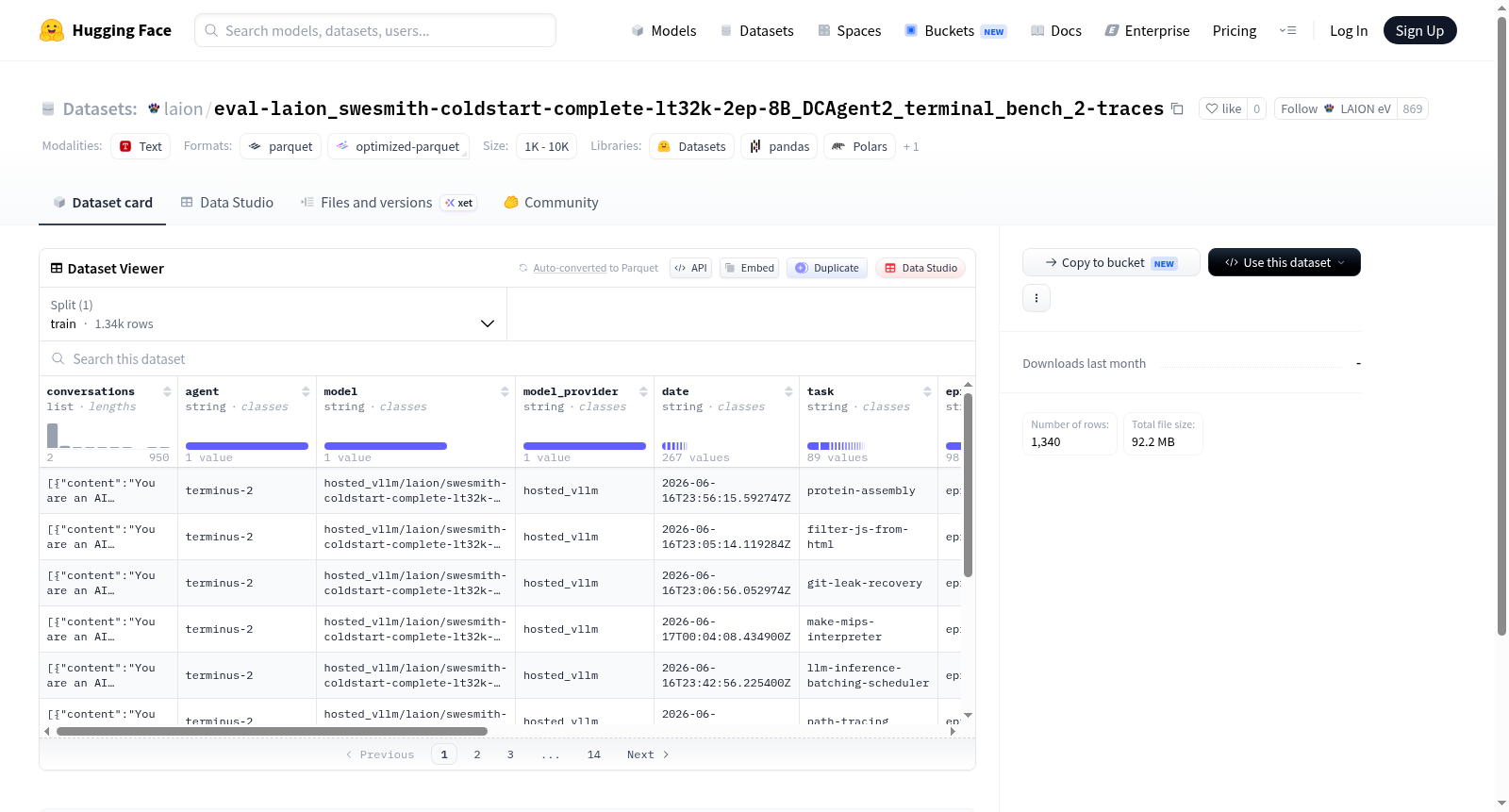This screenshot has width=1509, height=812.
Task: Click the pandas library tag
Action: point(780,146)
